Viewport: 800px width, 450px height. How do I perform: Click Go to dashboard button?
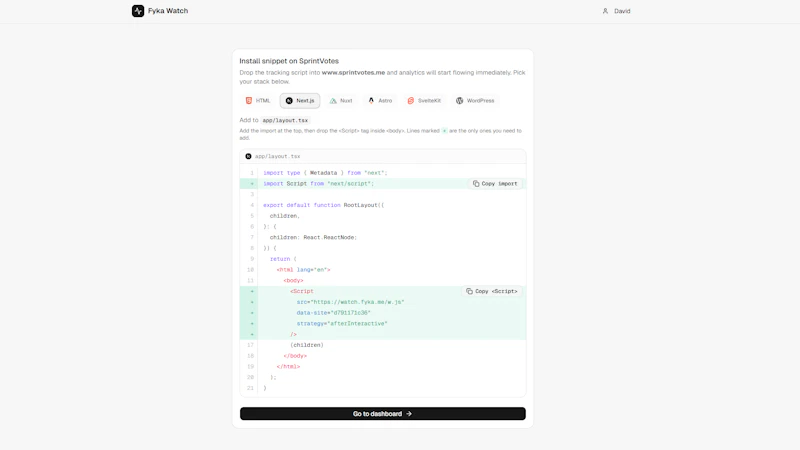click(383, 414)
